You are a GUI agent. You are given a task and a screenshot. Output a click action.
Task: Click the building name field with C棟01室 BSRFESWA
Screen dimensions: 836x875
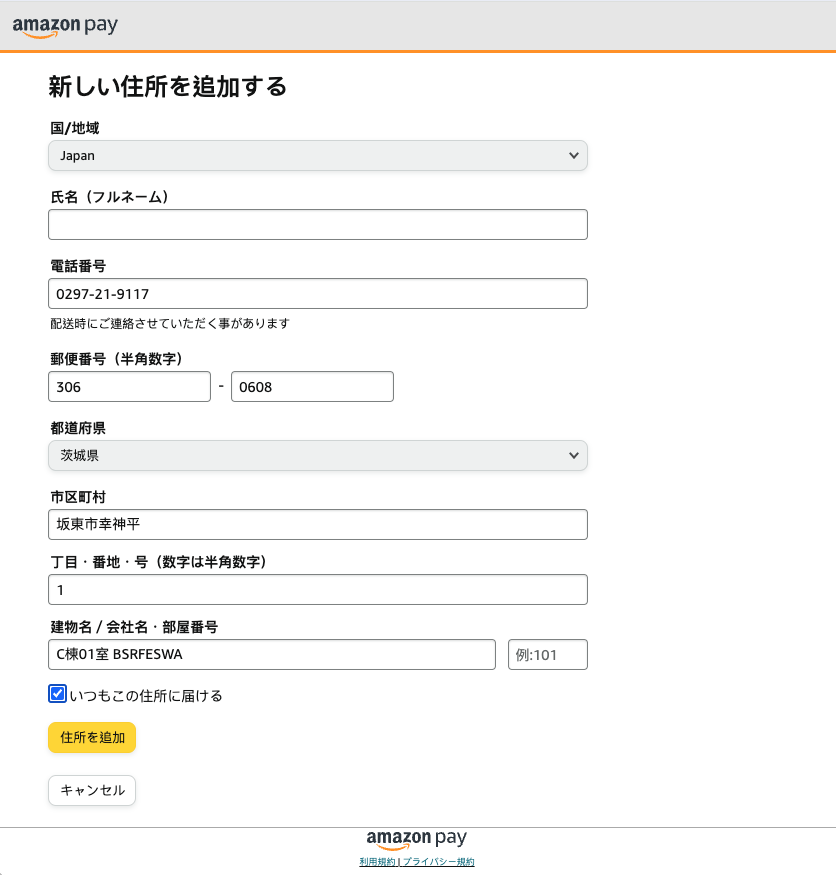coord(271,655)
